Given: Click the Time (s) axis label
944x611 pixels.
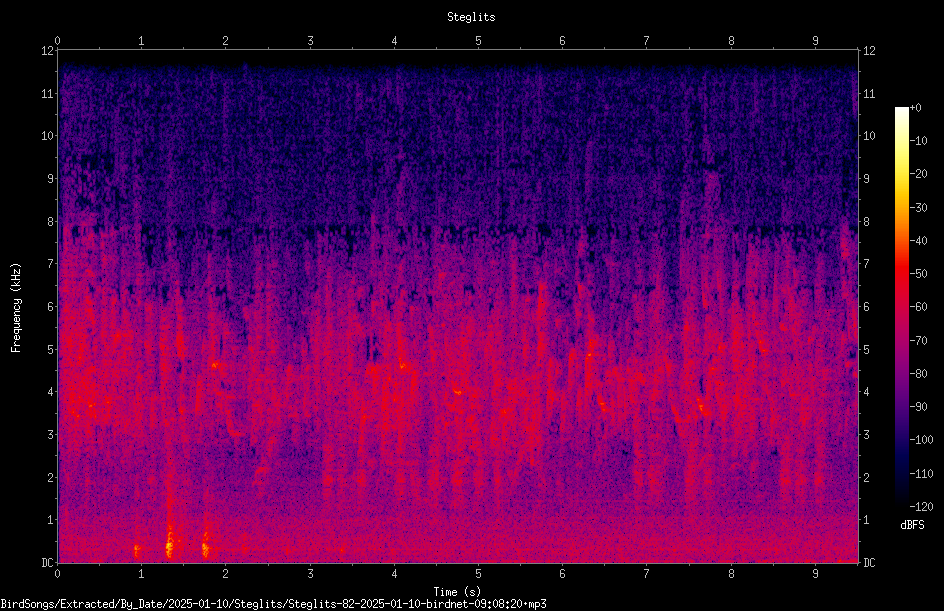Looking at the screenshot, I should (x=457, y=592).
